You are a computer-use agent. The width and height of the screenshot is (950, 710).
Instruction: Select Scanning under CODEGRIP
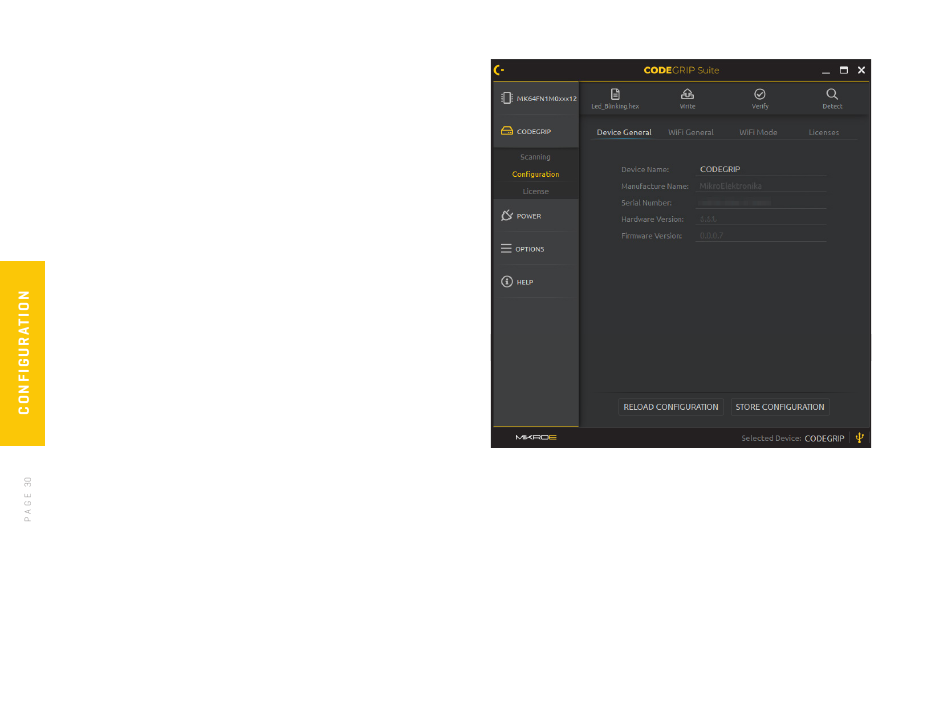click(535, 157)
